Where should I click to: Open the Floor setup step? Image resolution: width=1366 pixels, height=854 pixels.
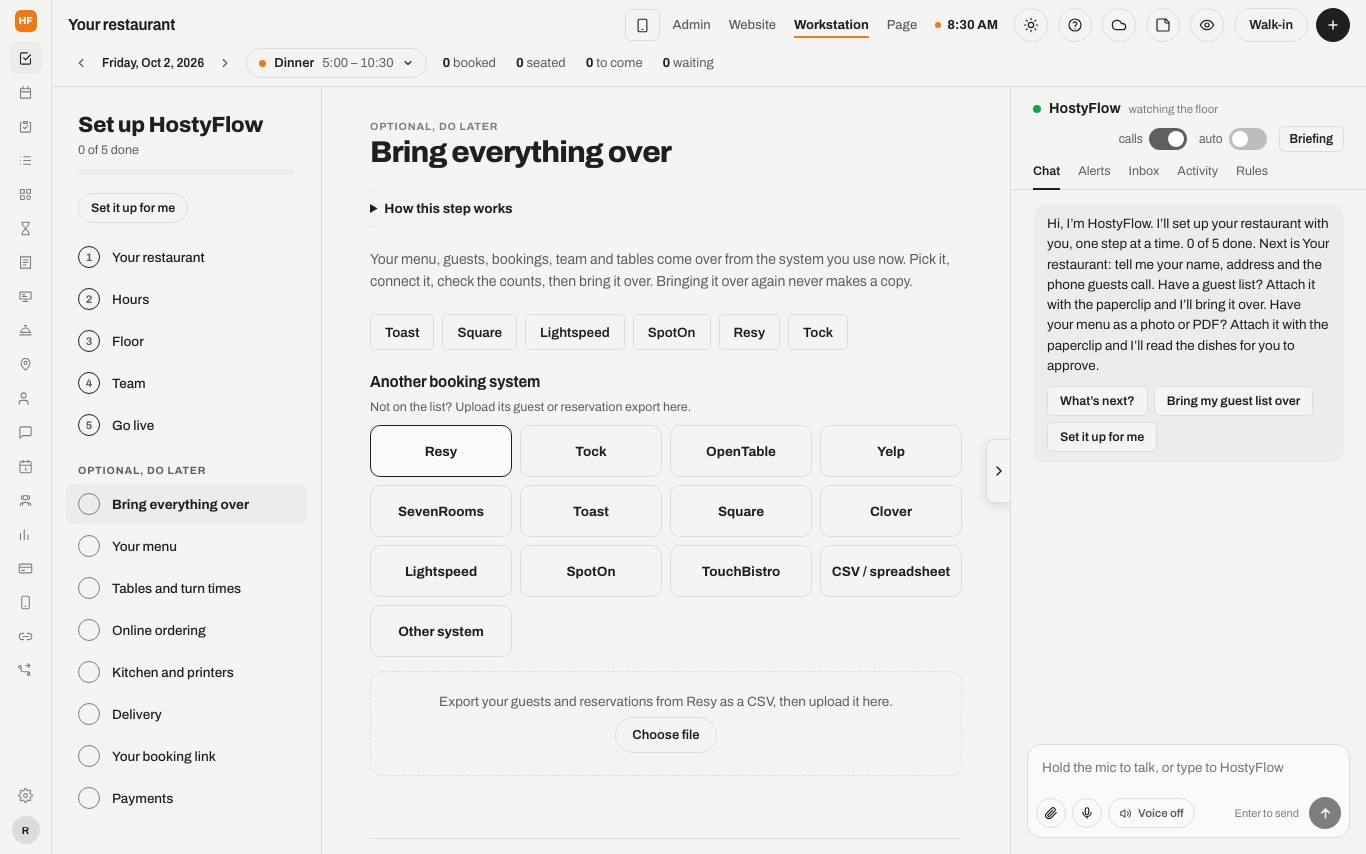point(186,341)
